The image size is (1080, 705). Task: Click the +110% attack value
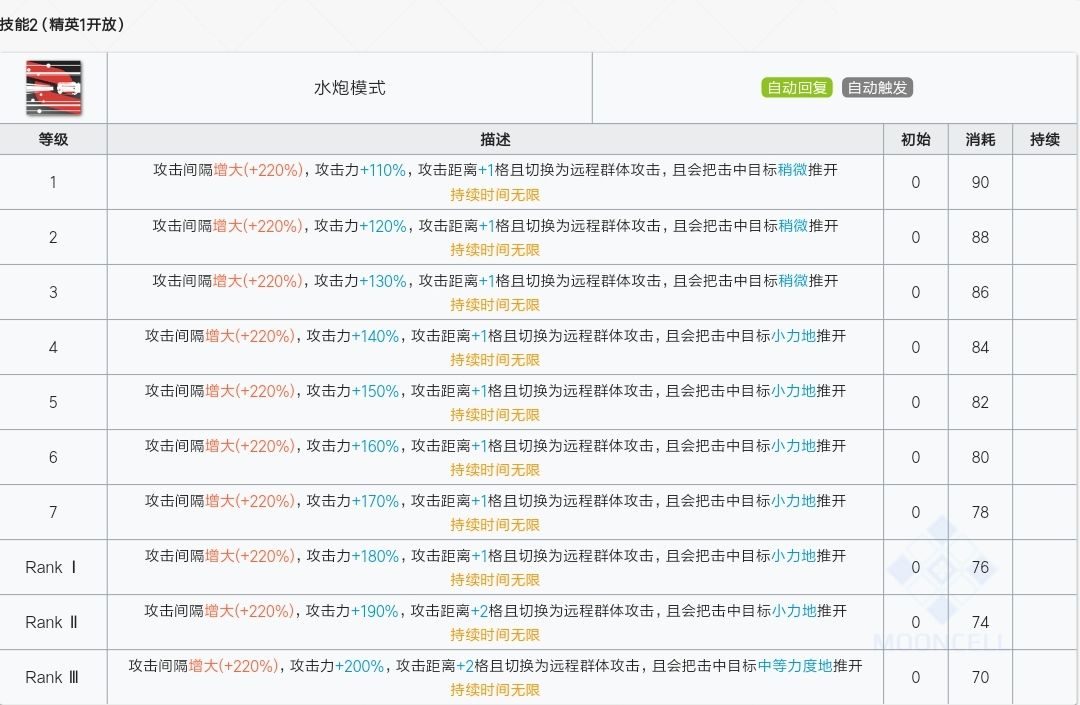pos(383,170)
